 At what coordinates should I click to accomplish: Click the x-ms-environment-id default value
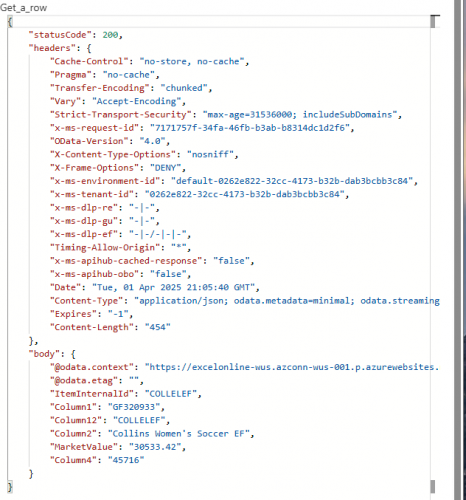point(292,181)
